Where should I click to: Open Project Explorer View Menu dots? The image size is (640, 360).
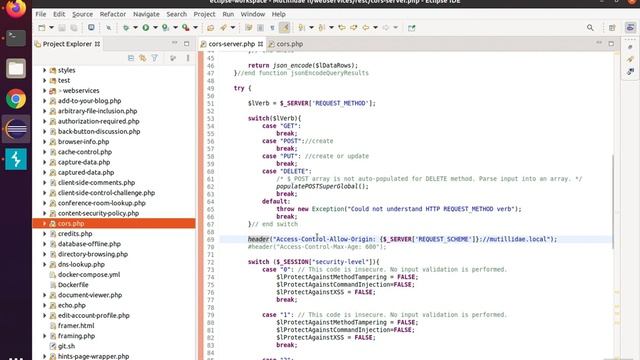tap(188, 58)
